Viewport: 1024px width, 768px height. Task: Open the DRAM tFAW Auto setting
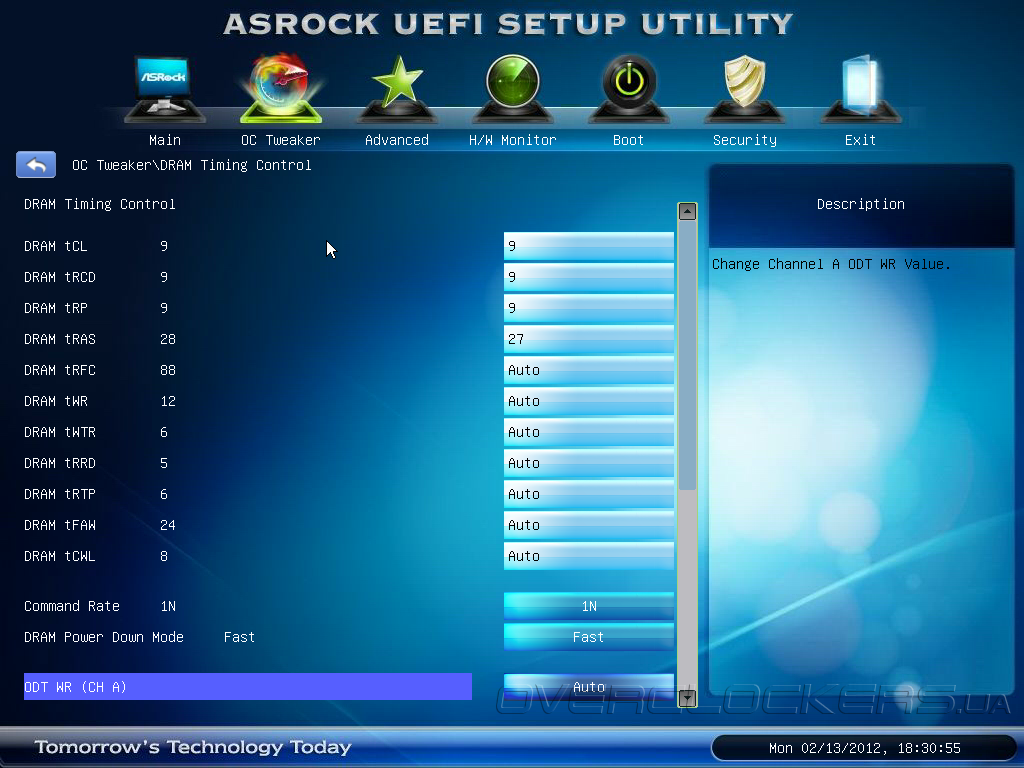tap(589, 525)
